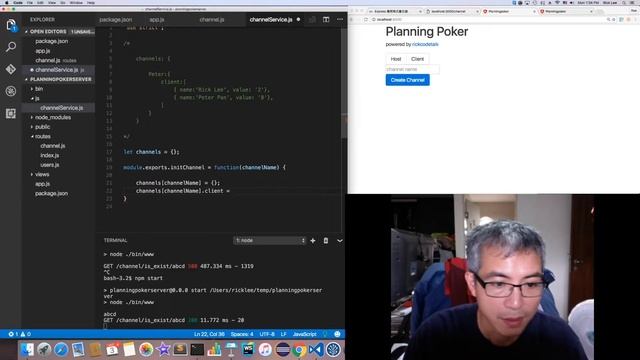Open Launchpad rocket icon in the dock
Image resolution: width=640 pixels, height=360 pixels.
point(44,349)
